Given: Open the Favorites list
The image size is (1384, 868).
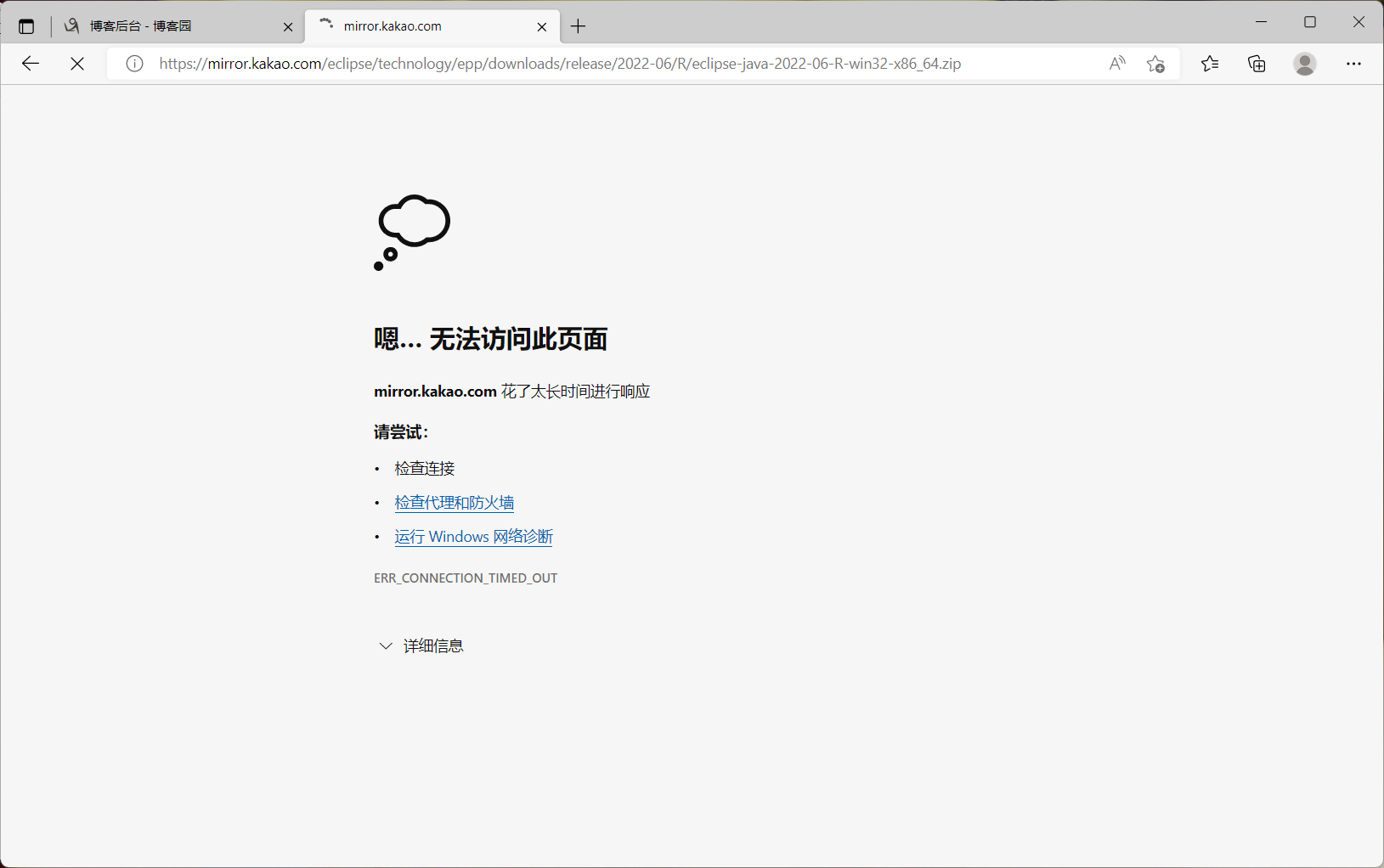Looking at the screenshot, I should [1210, 64].
